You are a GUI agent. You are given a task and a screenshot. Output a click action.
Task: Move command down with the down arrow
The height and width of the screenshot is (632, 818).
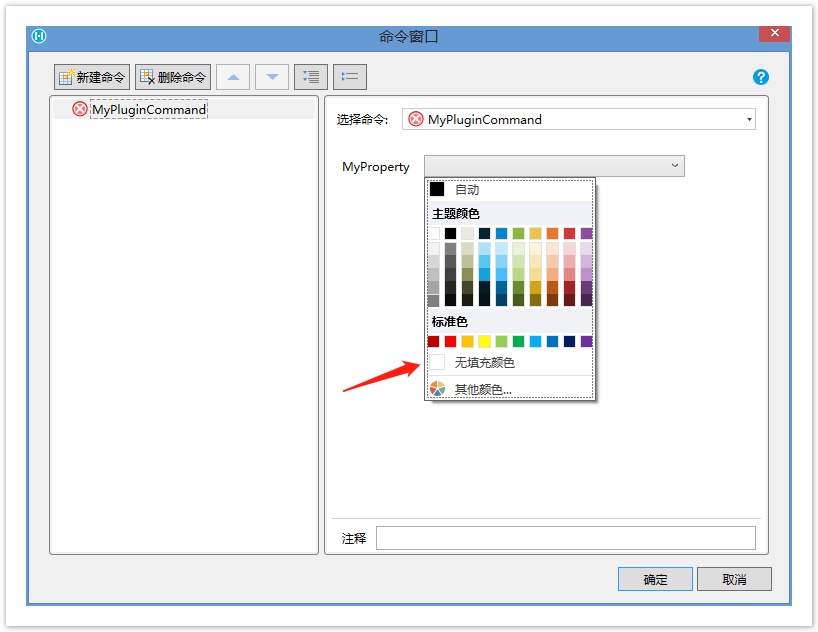click(x=272, y=77)
